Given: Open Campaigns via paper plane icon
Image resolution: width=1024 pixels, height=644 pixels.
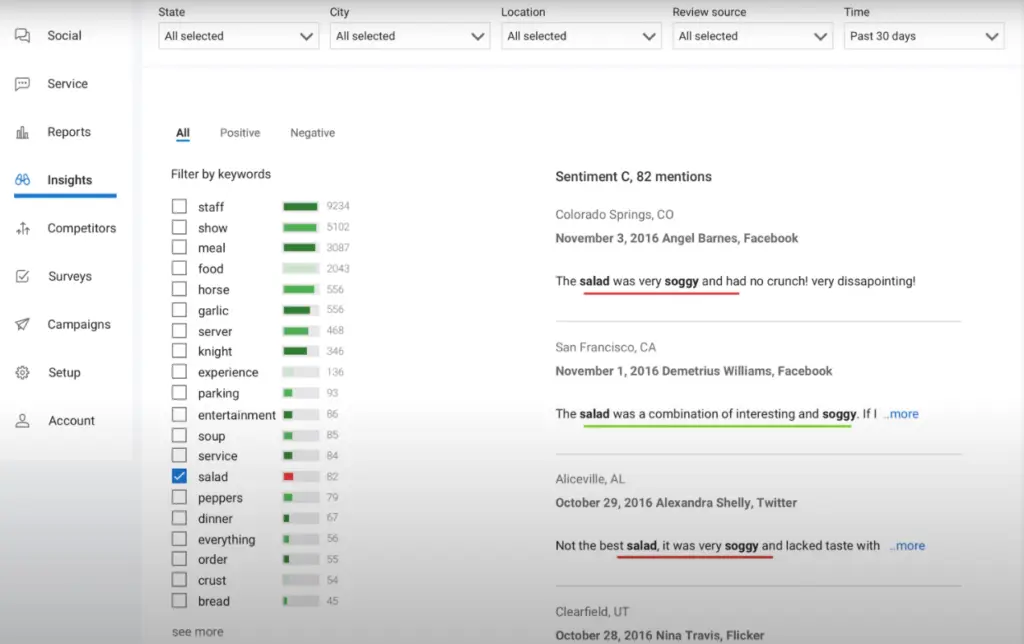Looking at the screenshot, I should 22,325.
